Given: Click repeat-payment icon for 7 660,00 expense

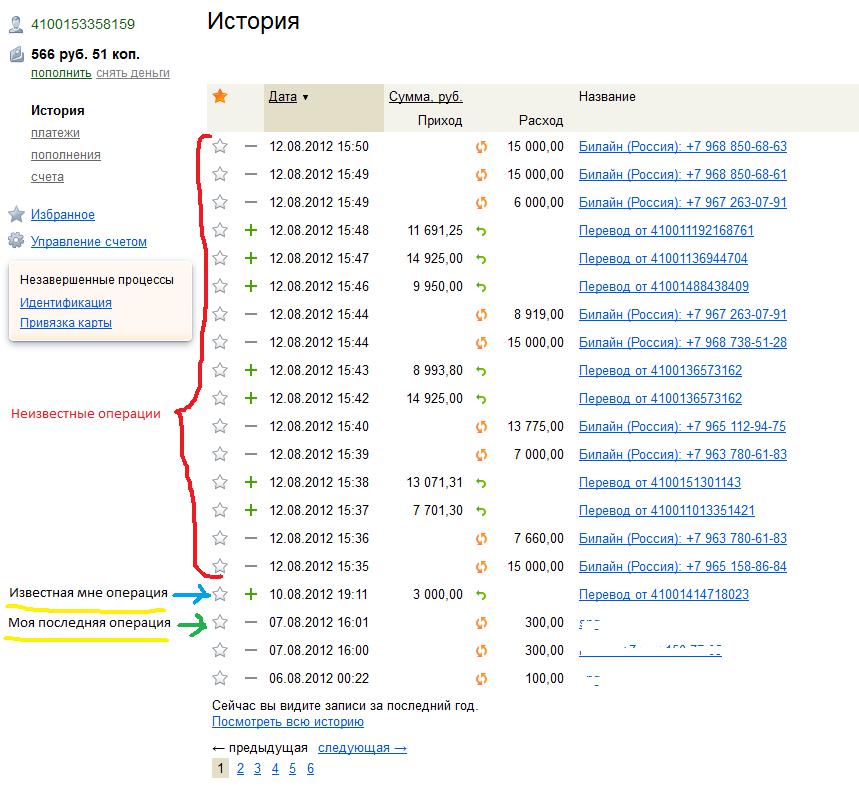Looking at the screenshot, I should [481, 538].
